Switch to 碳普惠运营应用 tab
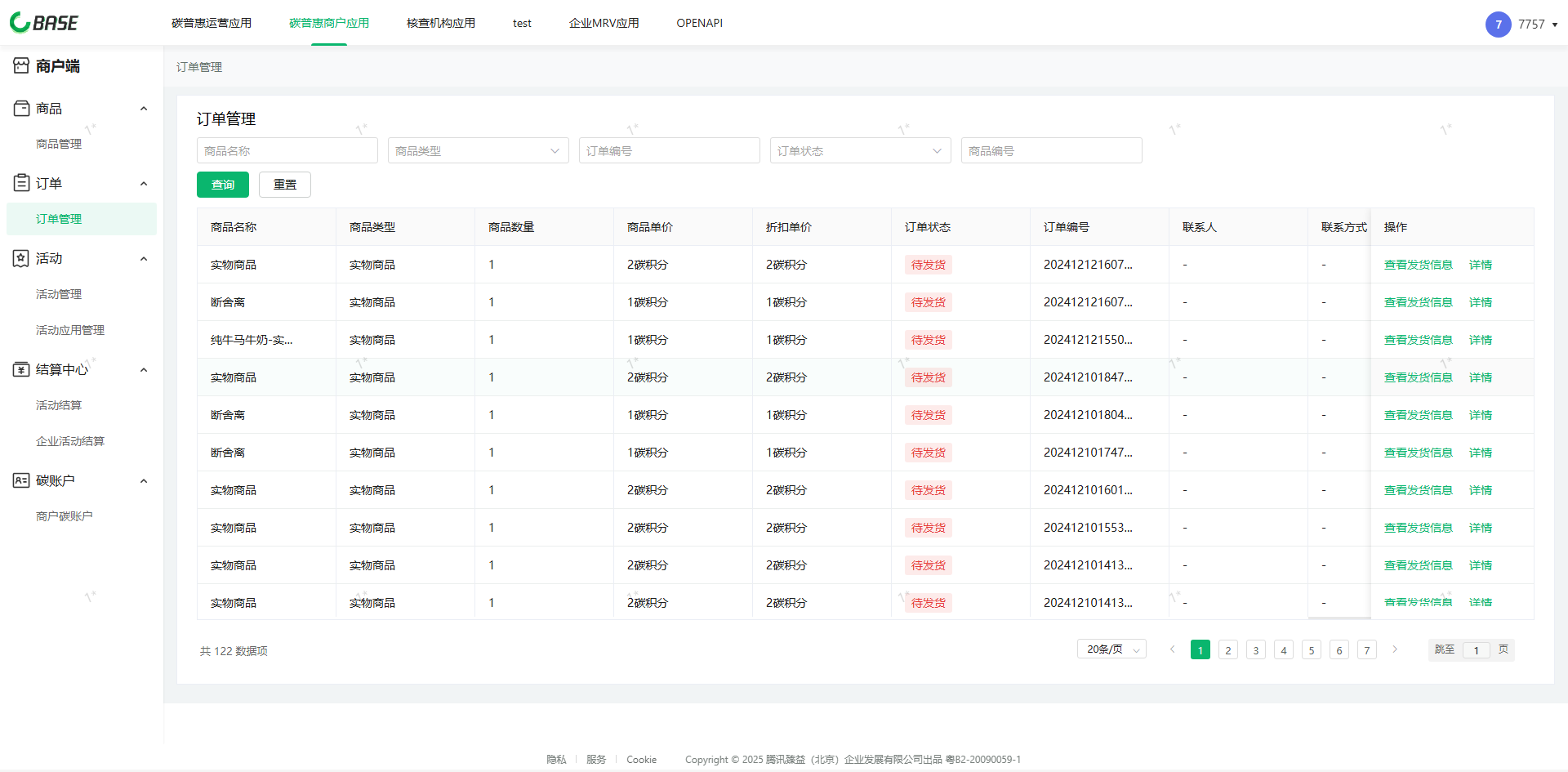 click(x=212, y=23)
